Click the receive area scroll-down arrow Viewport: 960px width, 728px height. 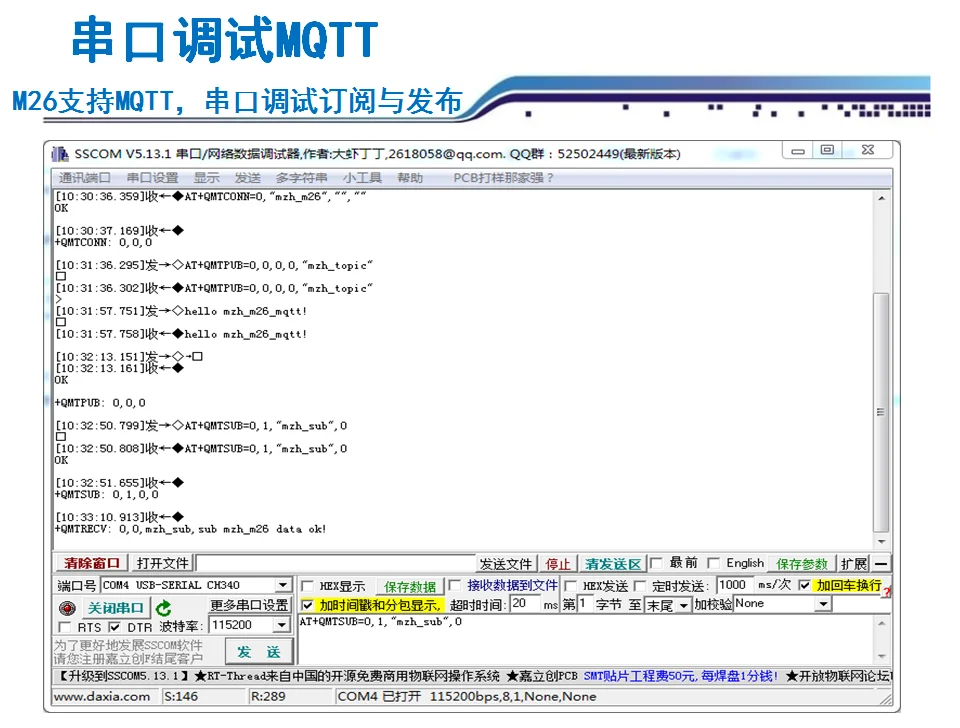(x=881, y=542)
